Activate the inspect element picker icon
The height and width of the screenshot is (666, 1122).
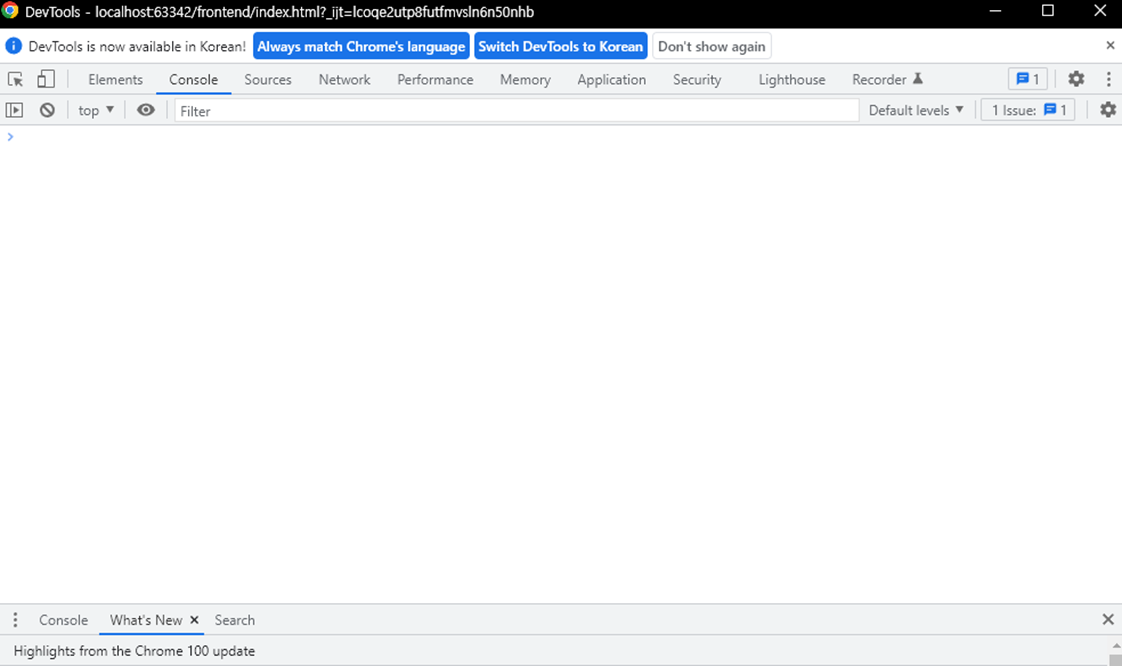[15, 79]
